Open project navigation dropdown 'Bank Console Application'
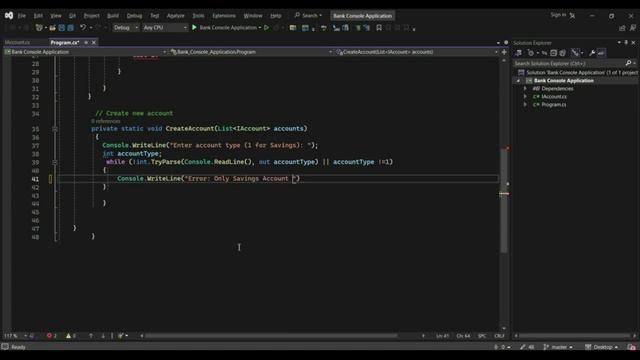 click(x=86, y=52)
